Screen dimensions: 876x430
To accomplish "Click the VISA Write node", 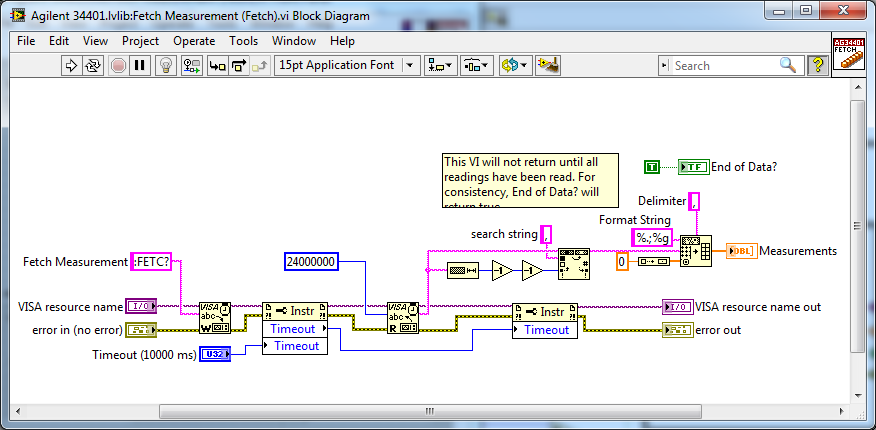I will tap(215, 318).
